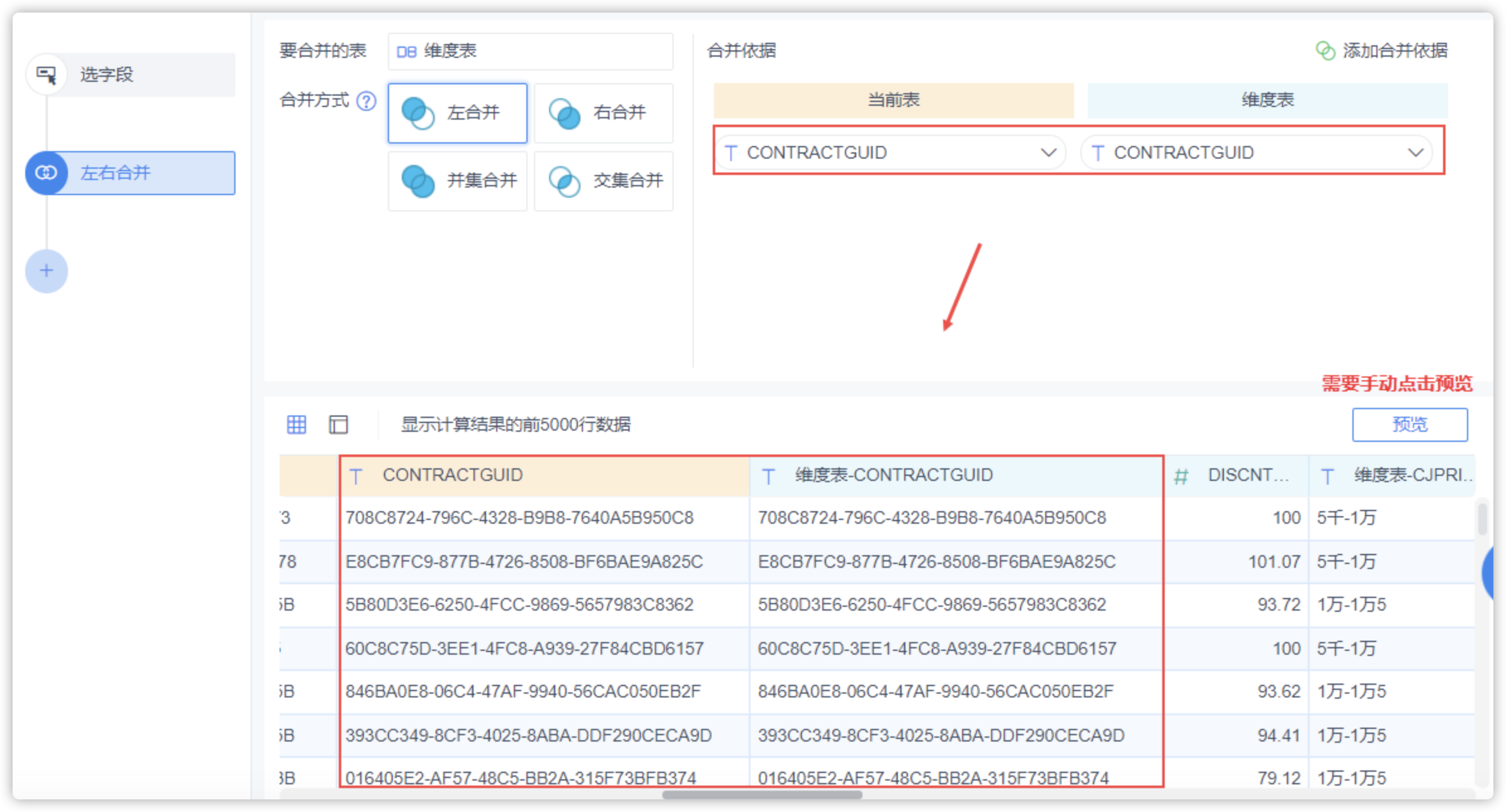Screen dimensions: 1506x812
Task: Click the number type icon of DISCNT column
Action: click(1181, 476)
